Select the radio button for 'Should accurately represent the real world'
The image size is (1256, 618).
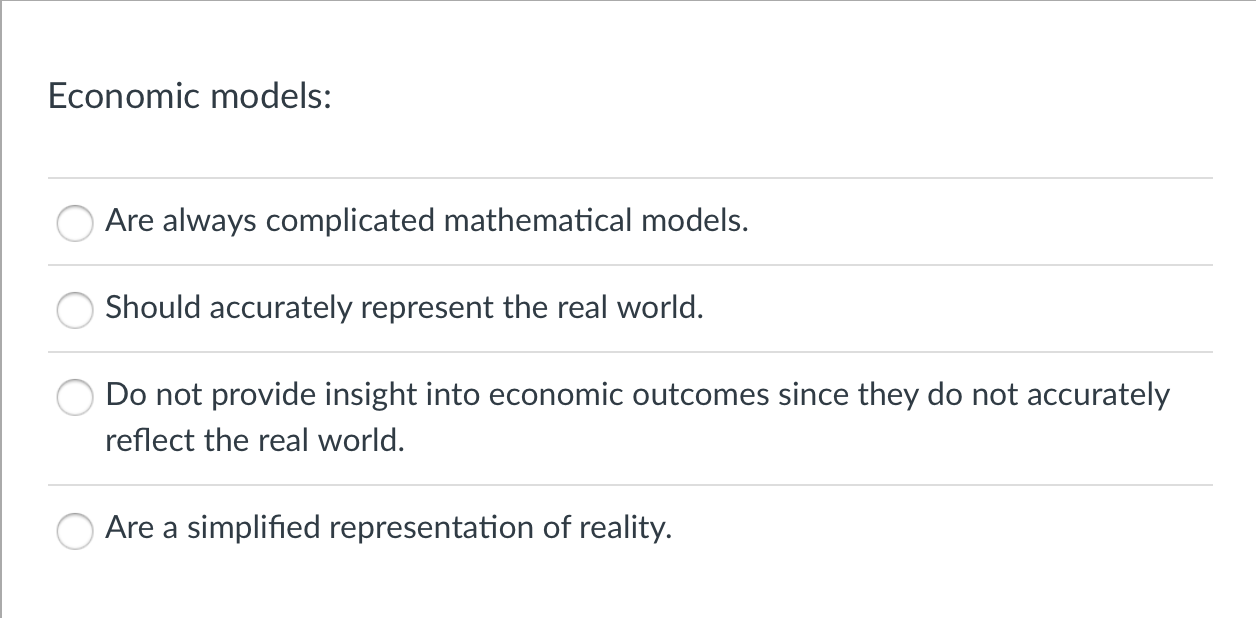75,310
